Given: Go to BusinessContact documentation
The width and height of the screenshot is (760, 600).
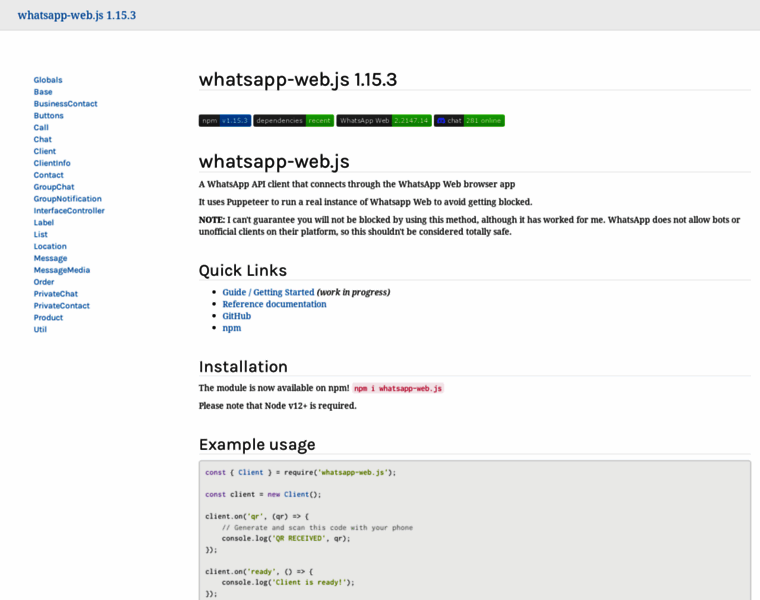Looking at the screenshot, I should pyautogui.click(x=65, y=104).
